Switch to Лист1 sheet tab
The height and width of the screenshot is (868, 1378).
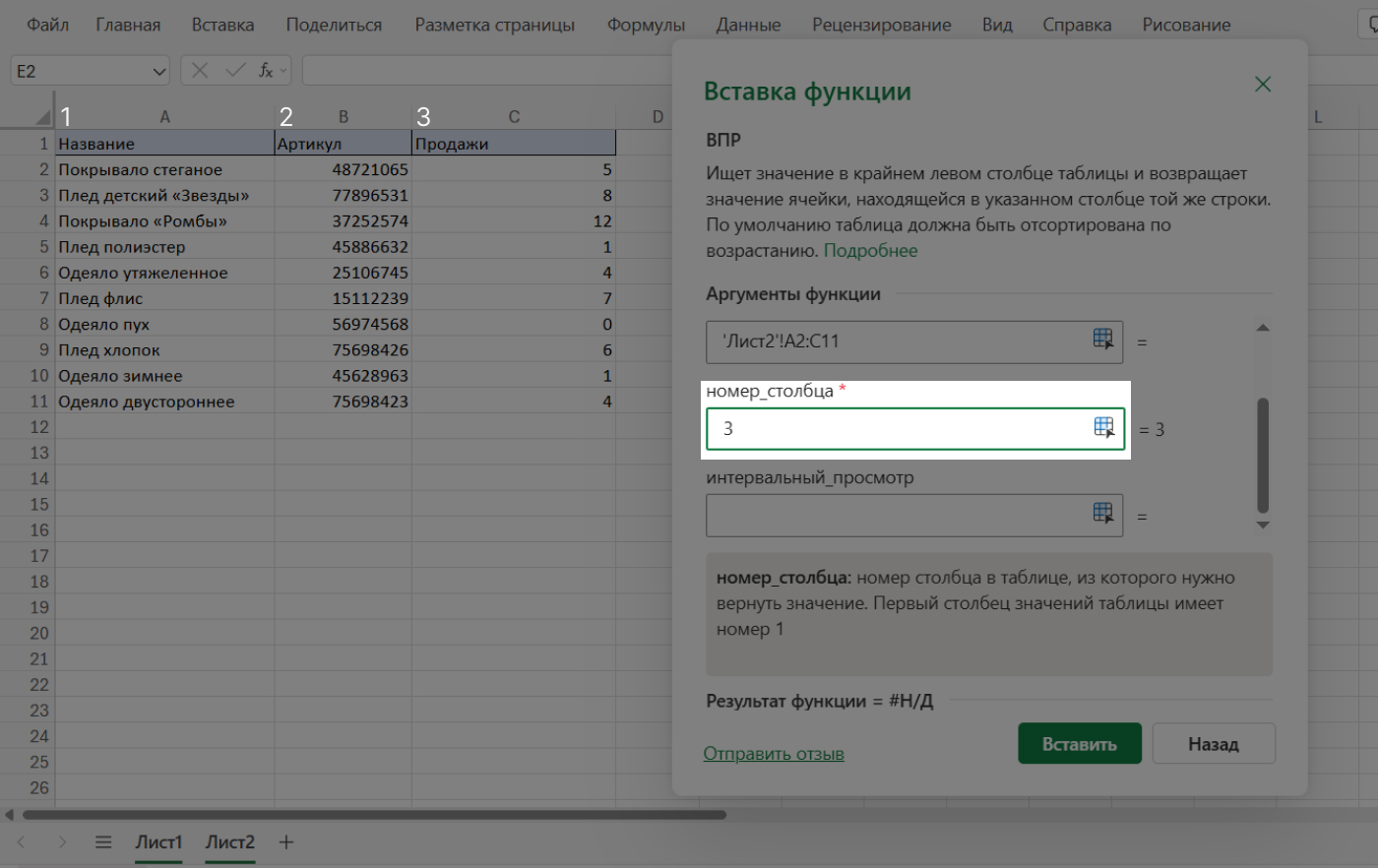tap(158, 842)
